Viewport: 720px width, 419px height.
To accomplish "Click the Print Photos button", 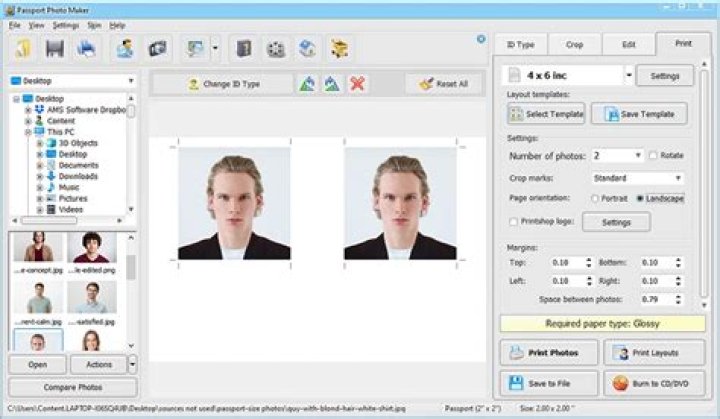I will (548, 353).
